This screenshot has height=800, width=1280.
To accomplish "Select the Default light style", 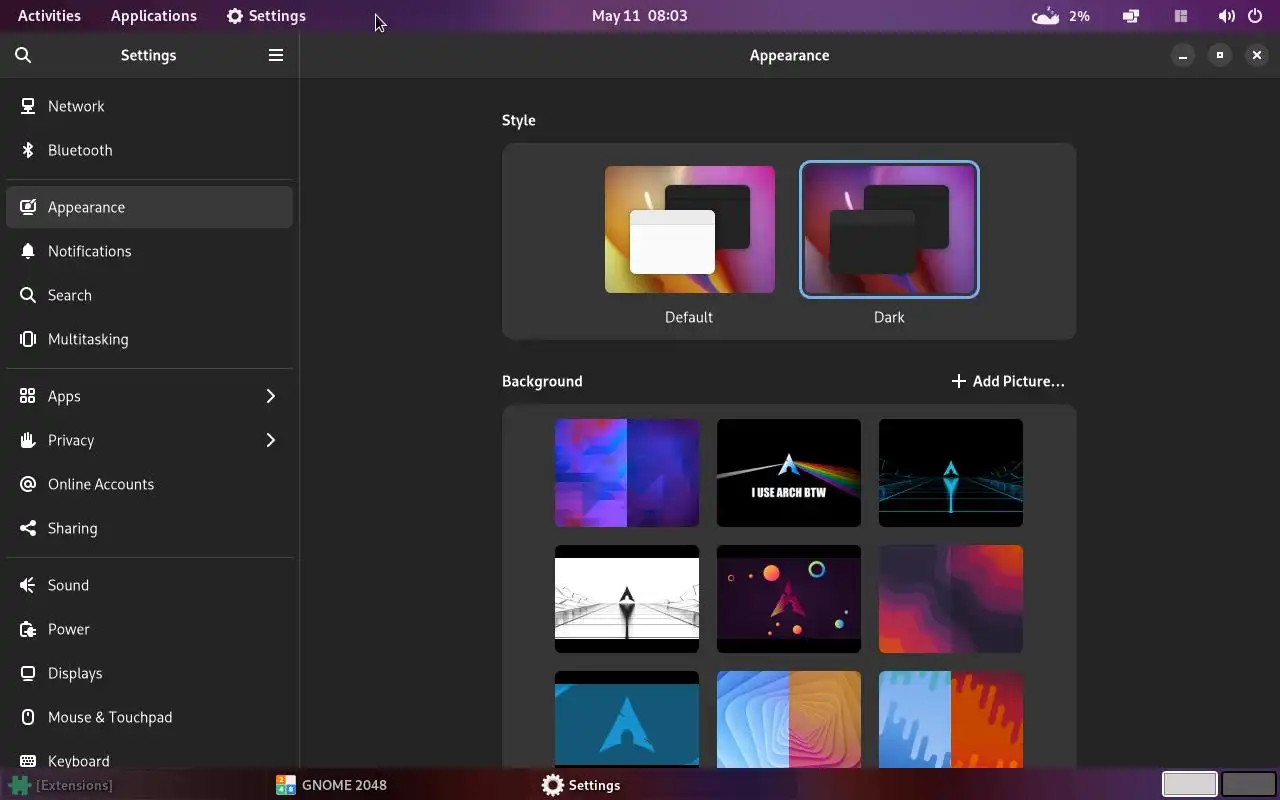I will [689, 230].
